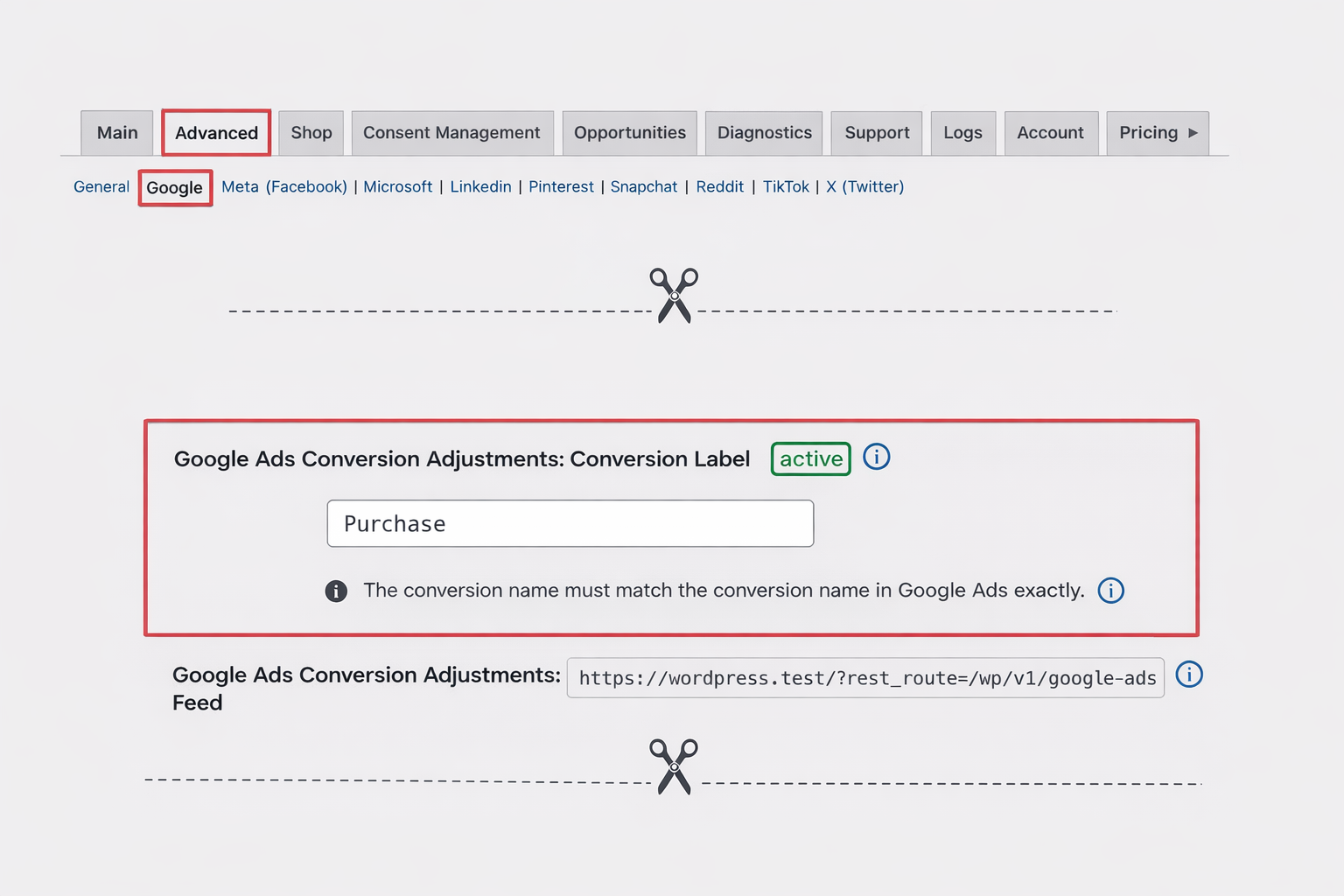Open the X (Twitter) settings link
This screenshot has width=1344, height=896.
pos(864,186)
